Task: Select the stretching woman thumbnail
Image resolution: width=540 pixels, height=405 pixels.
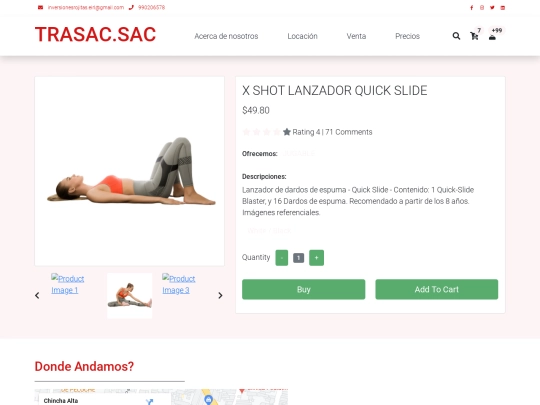Action: coord(129,295)
